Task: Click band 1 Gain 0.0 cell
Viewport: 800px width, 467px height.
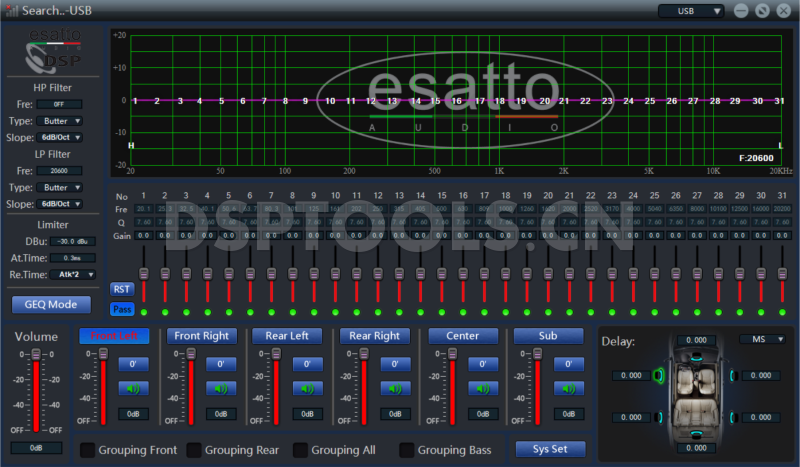Action: [x=144, y=236]
